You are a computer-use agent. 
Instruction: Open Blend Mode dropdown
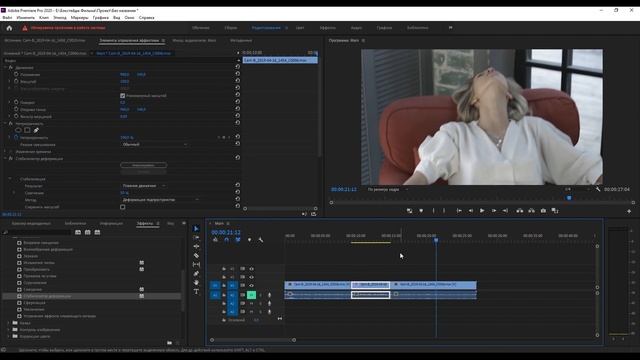(155, 144)
